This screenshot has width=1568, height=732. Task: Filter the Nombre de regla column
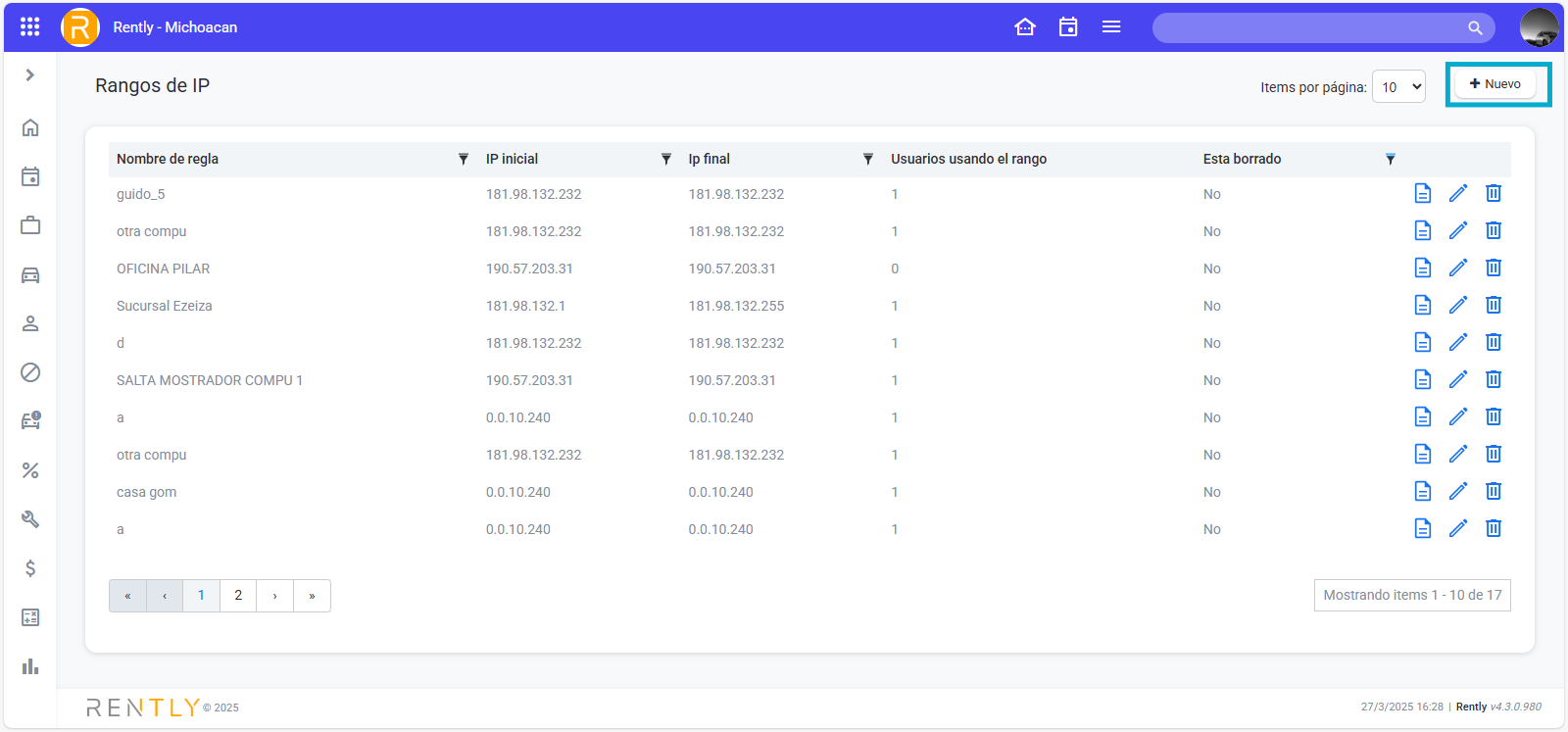click(x=464, y=159)
